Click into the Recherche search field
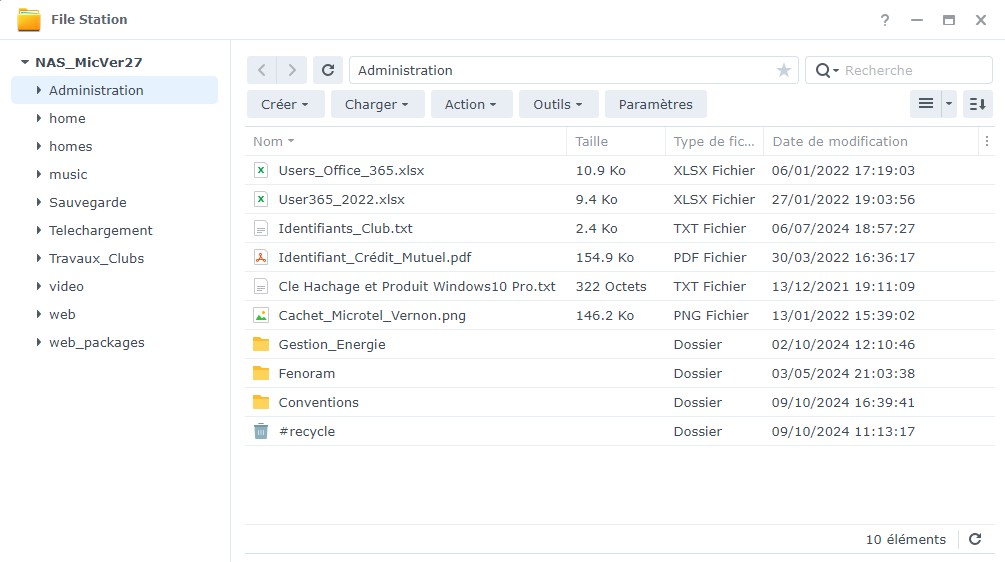The height and width of the screenshot is (562, 1005). [x=910, y=70]
